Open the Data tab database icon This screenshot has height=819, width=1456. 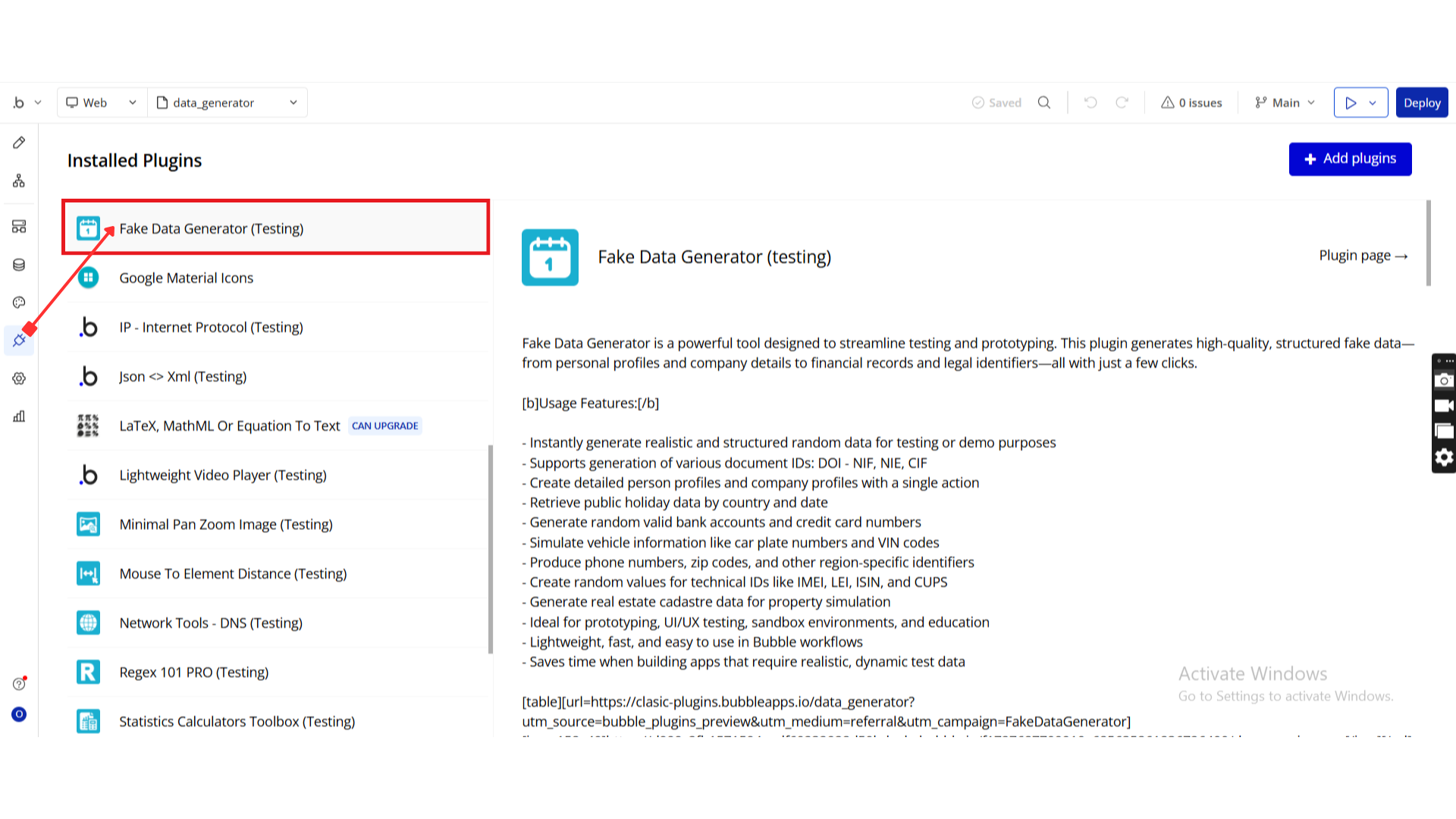19,265
